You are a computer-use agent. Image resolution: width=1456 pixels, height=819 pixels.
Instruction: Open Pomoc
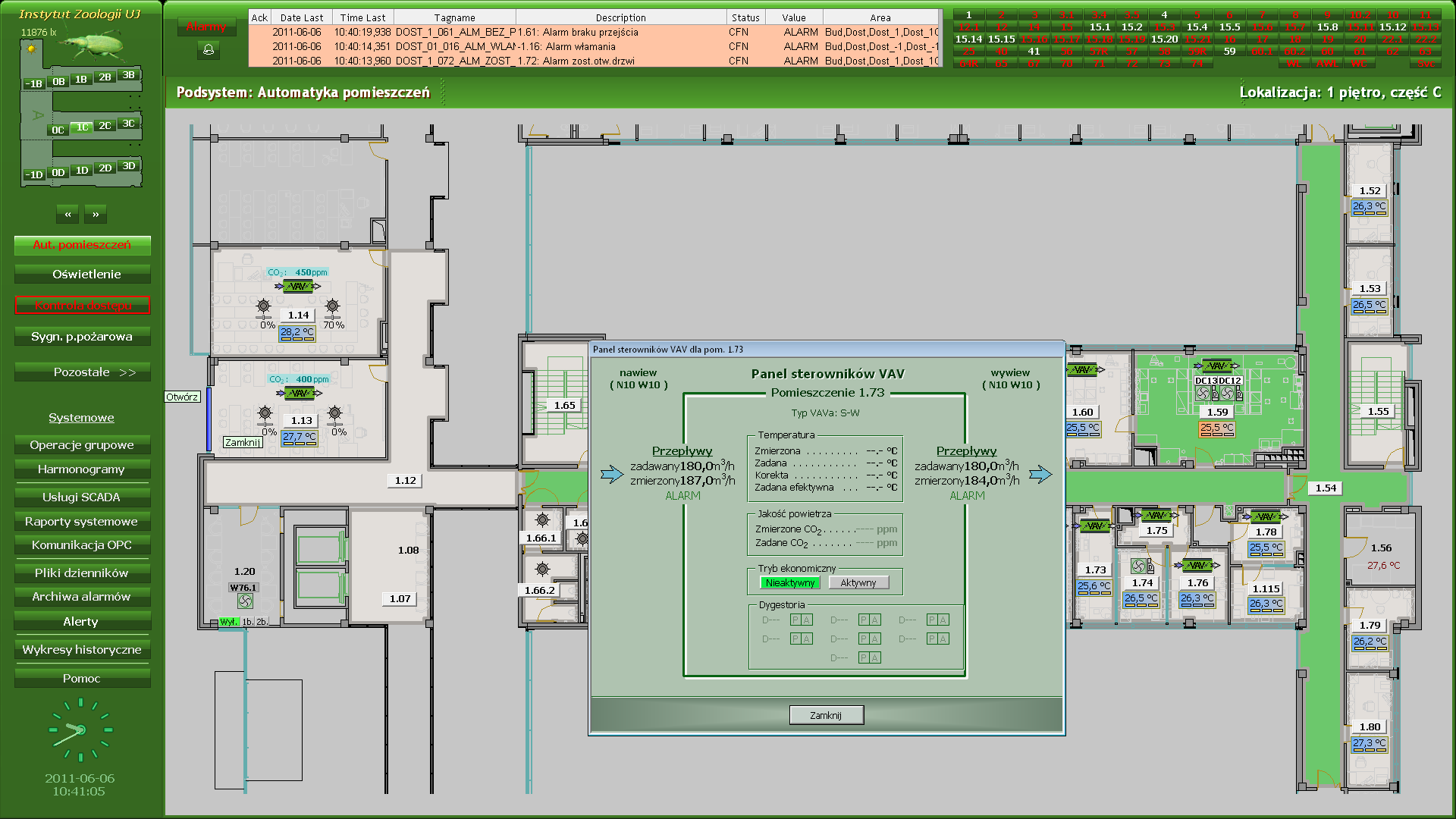[83, 679]
